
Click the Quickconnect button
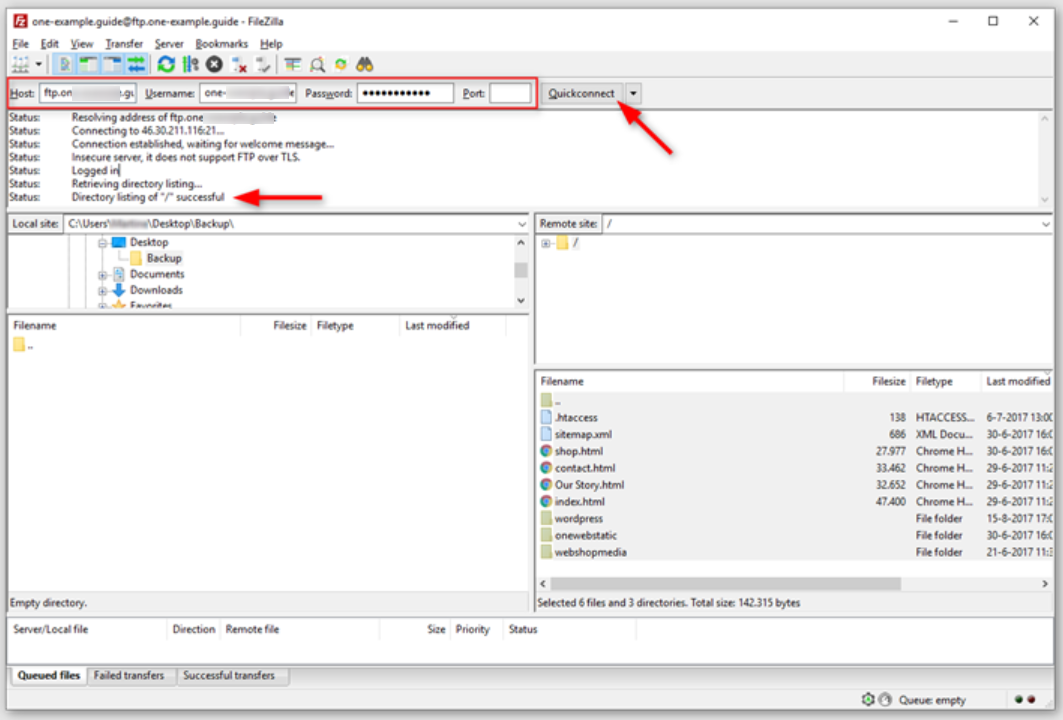click(x=582, y=93)
